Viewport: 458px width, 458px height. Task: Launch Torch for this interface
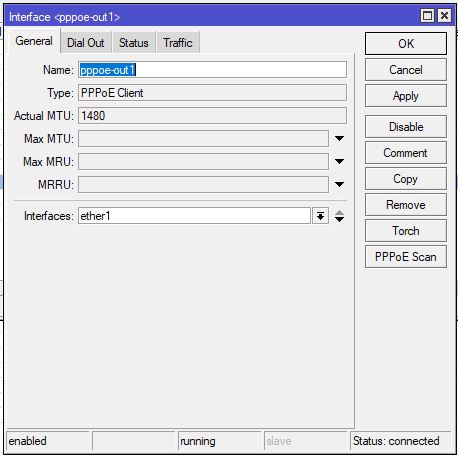[406, 231]
